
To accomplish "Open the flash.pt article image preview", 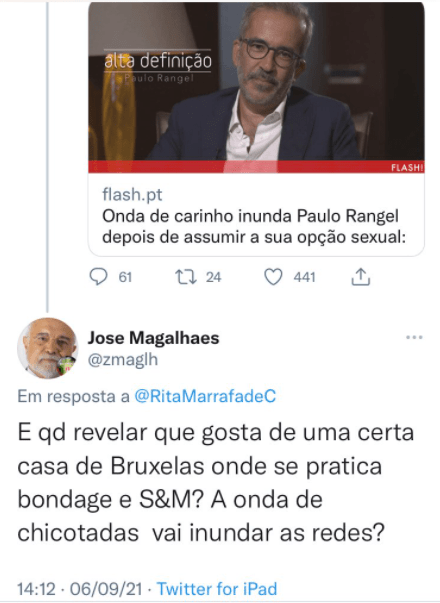I will (256, 87).
